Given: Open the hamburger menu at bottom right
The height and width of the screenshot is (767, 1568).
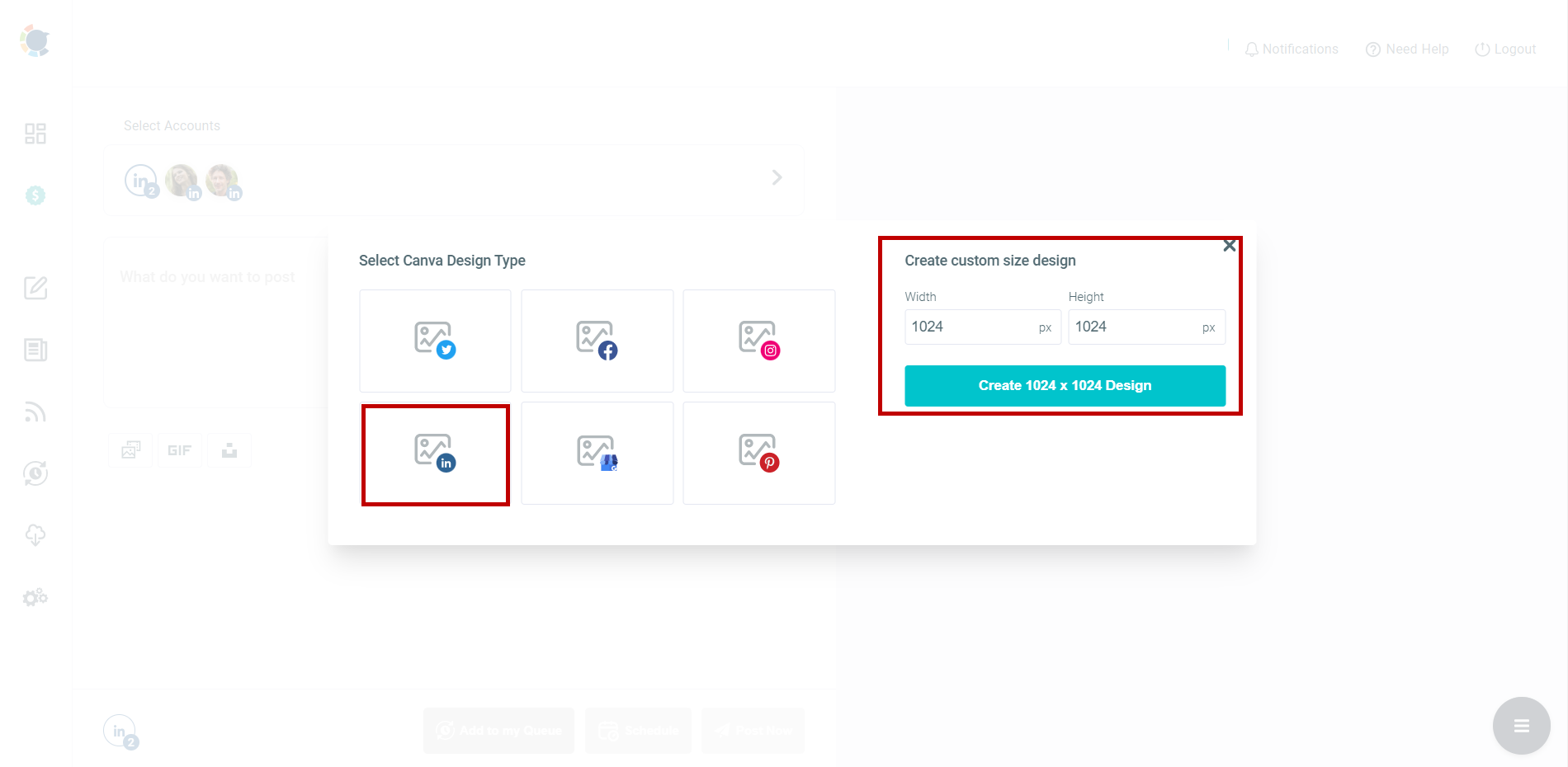Looking at the screenshot, I should point(1521,725).
